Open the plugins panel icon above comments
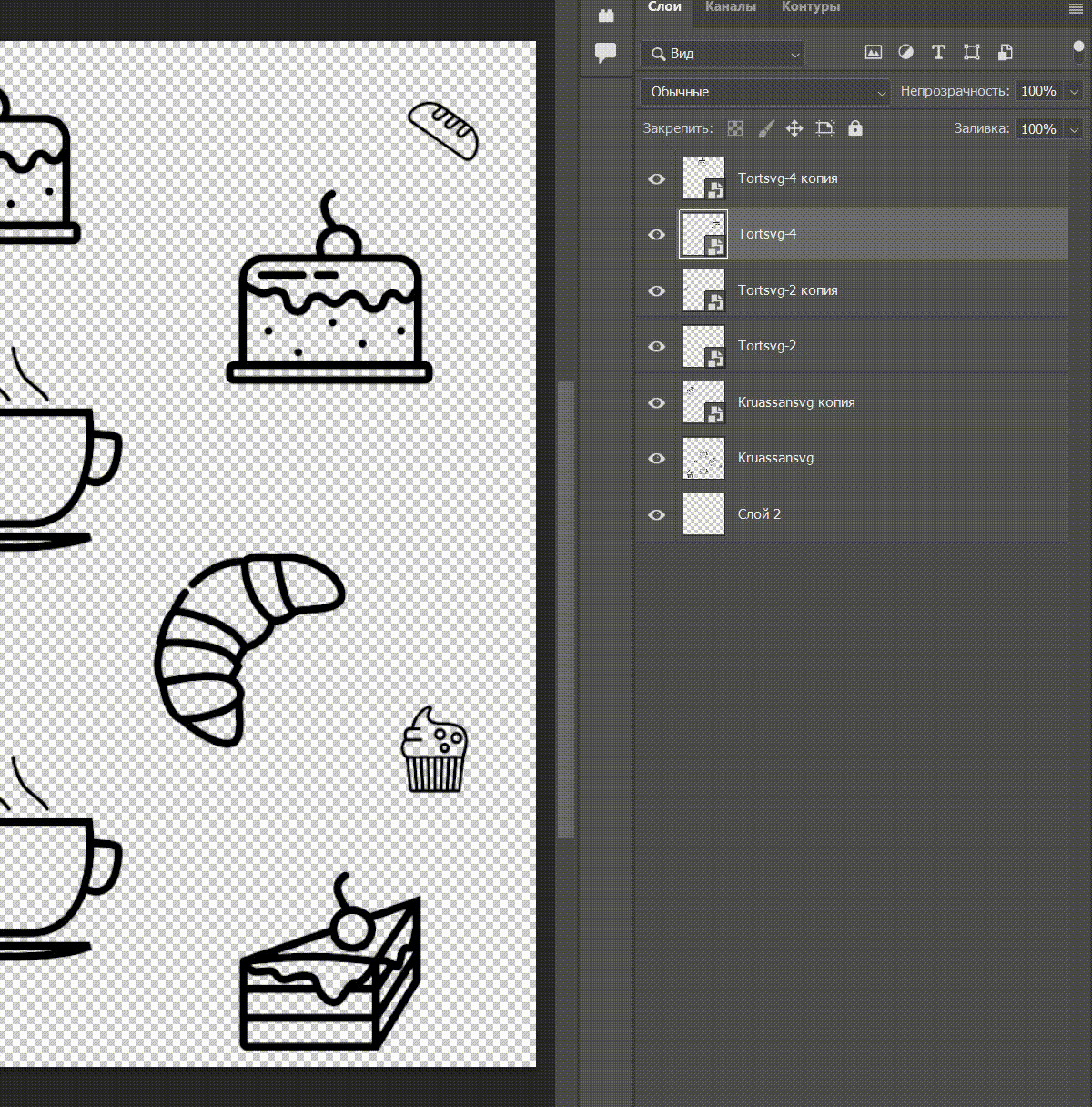This screenshot has width=1092, height=1107. [x=606, y=15]
